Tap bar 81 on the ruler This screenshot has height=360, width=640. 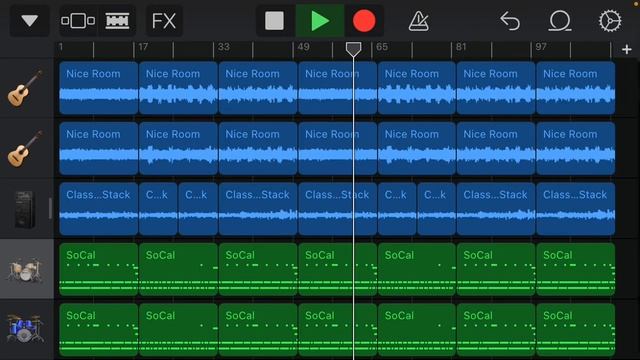[x=461, y=47]
